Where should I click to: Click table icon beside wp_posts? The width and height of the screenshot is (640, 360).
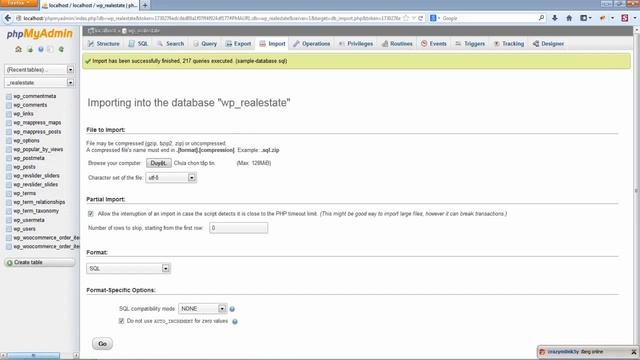(x=9, y=167)
